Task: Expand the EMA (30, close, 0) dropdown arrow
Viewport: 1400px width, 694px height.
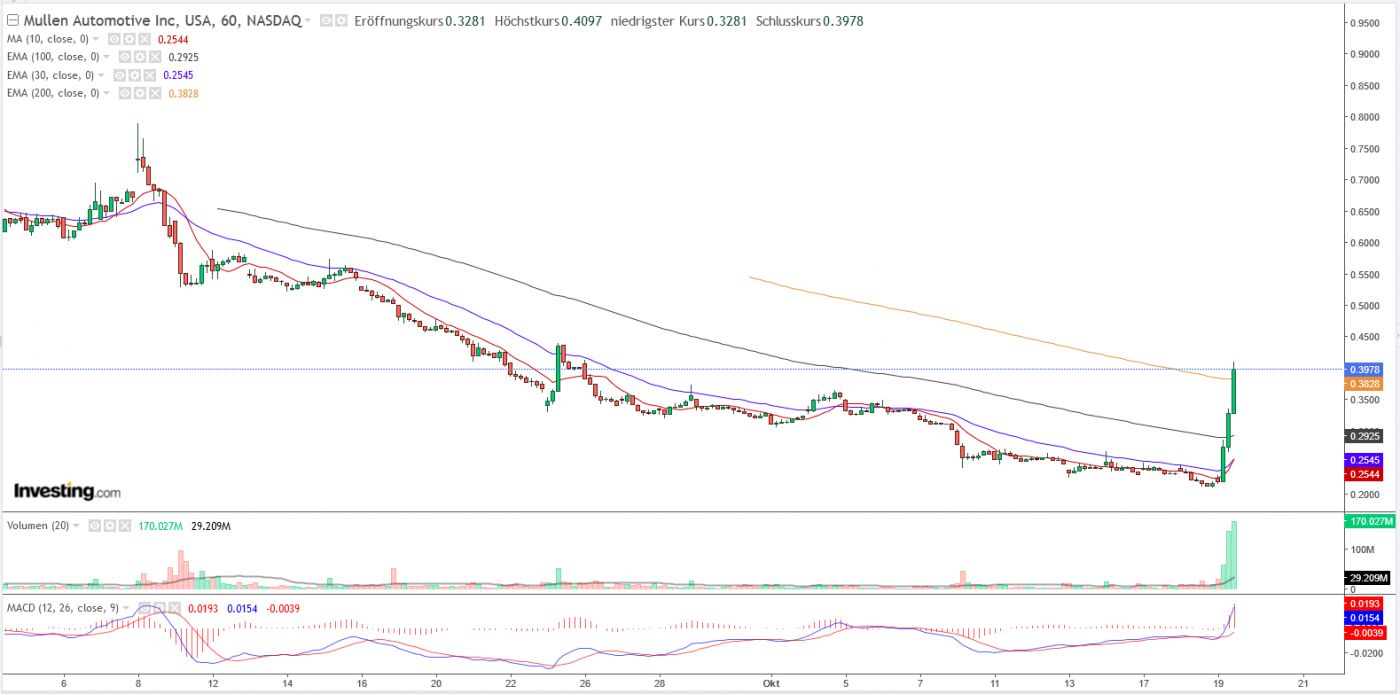Action: (101, 75)
